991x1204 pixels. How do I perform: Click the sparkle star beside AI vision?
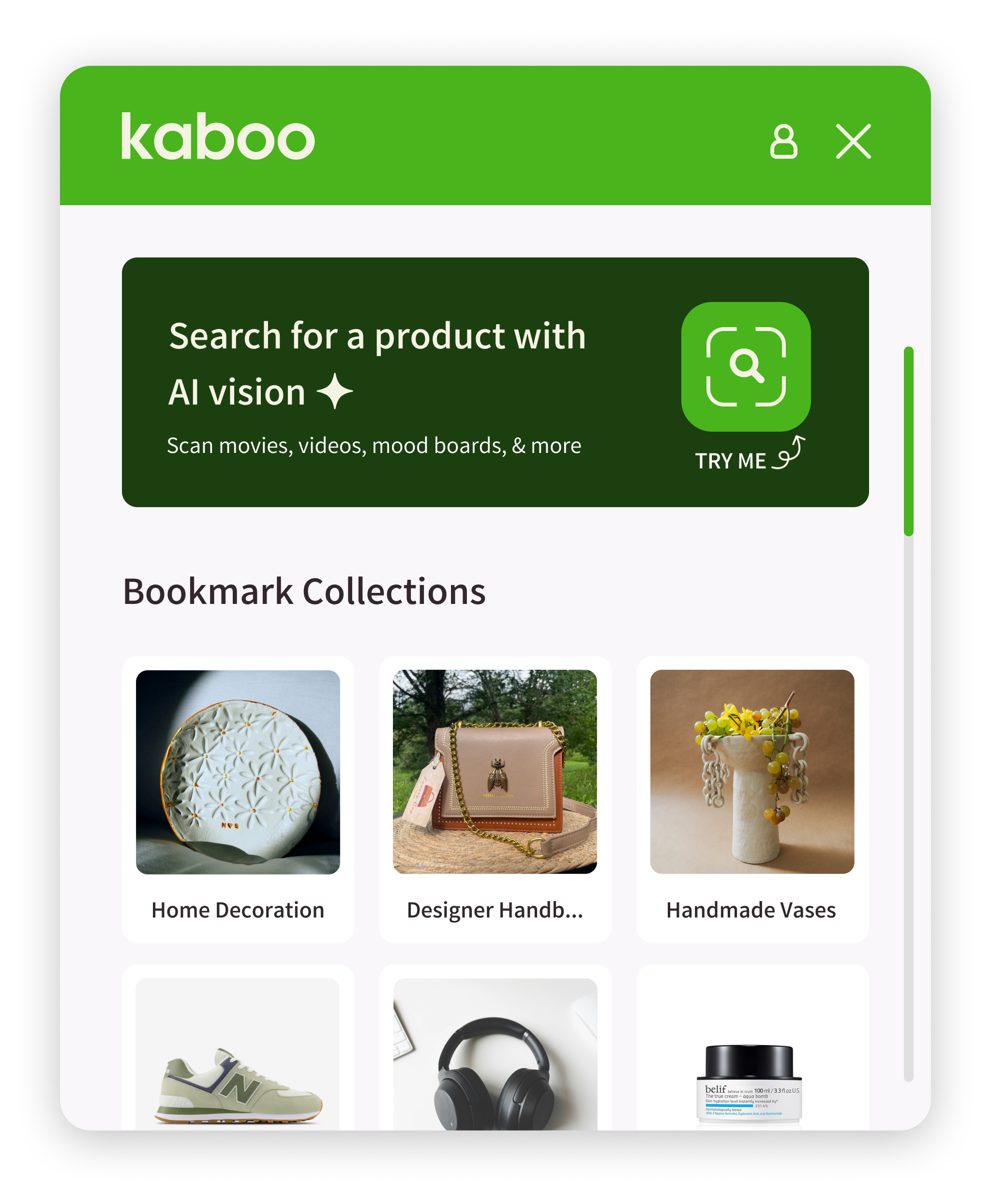tap(334, 391)
